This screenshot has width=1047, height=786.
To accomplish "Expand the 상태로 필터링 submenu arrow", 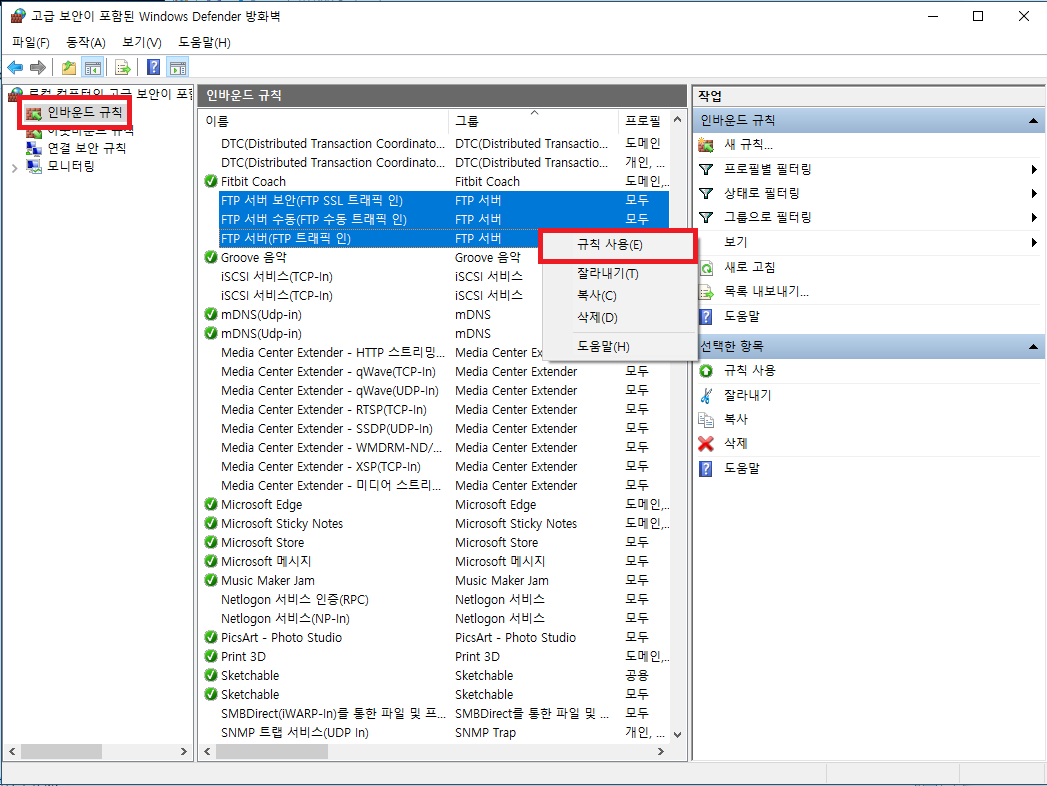I will point(1034,194).
